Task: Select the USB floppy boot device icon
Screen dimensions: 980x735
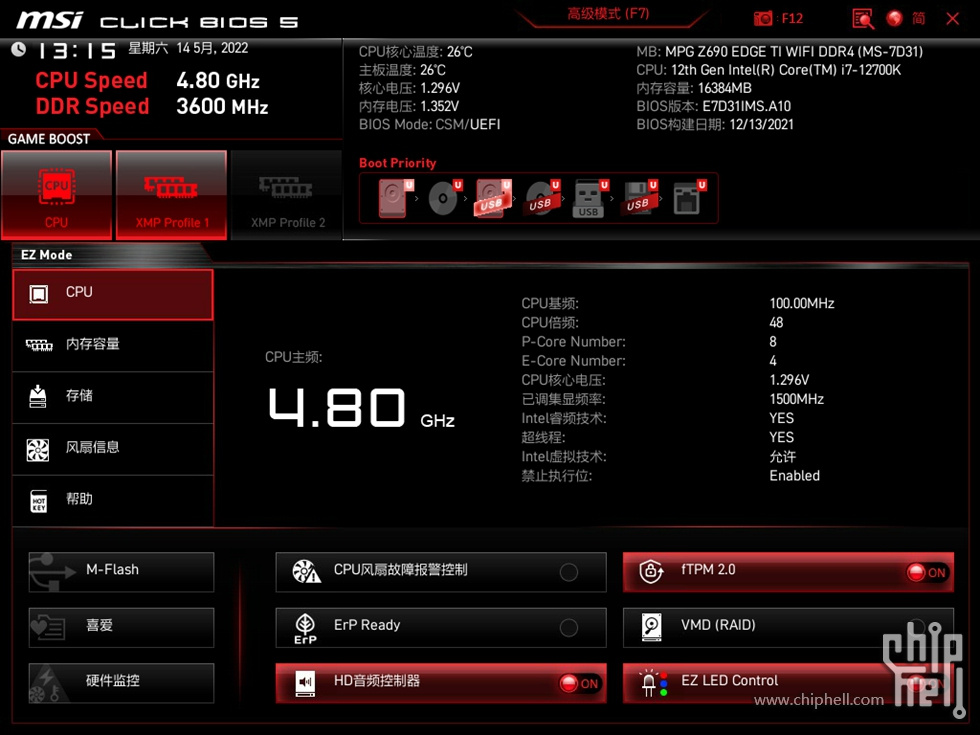Action: [x=639, y=198]
